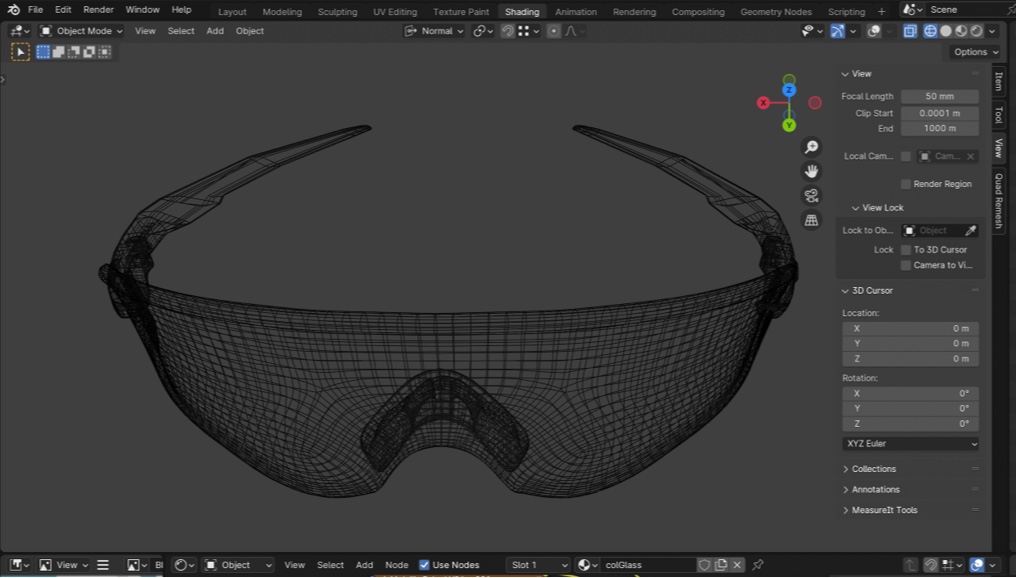Switch perspective/orthographic with grid icon
The width and height of the screenshot is (1016, 578).
(x=811, y=220)
